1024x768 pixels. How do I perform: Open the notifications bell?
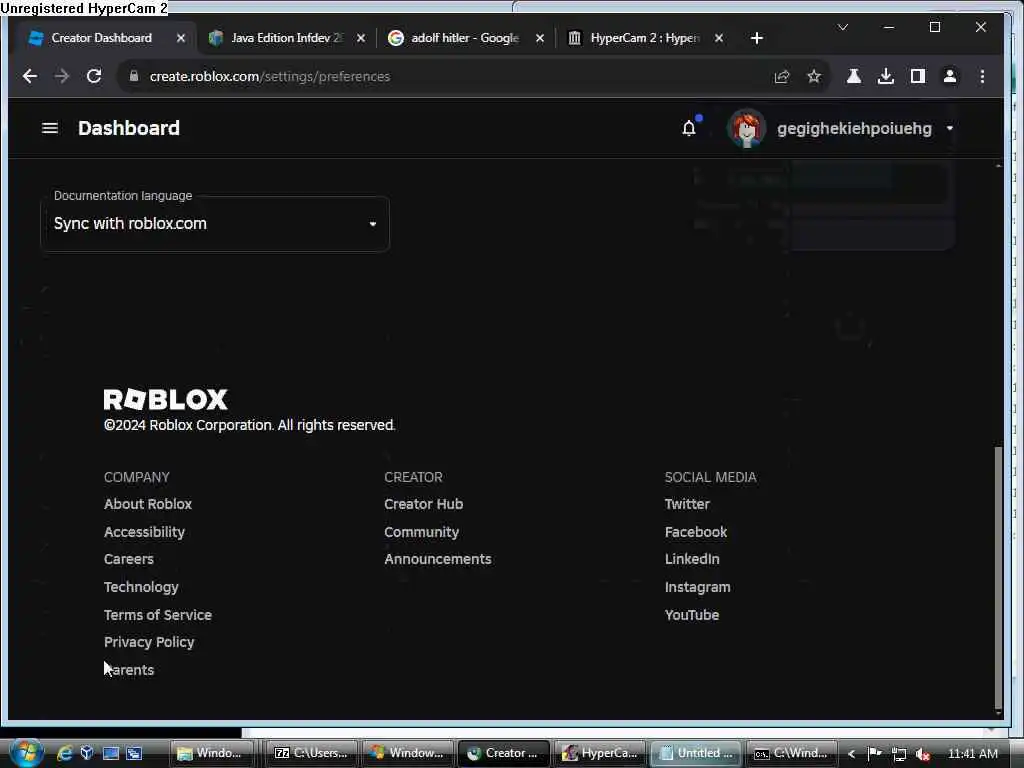[x=689, y=128]
